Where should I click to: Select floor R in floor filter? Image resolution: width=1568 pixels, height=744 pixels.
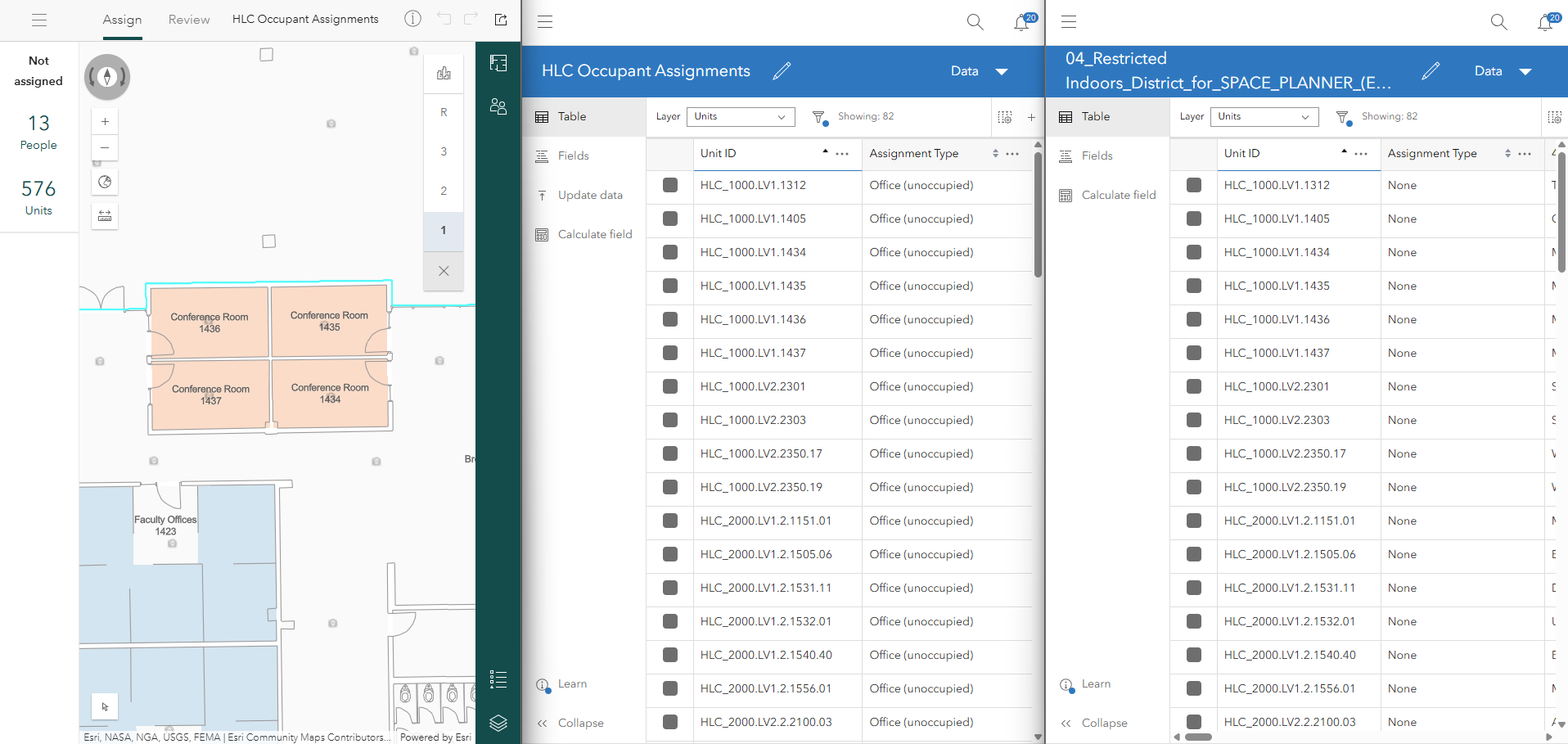click(444, 112)
